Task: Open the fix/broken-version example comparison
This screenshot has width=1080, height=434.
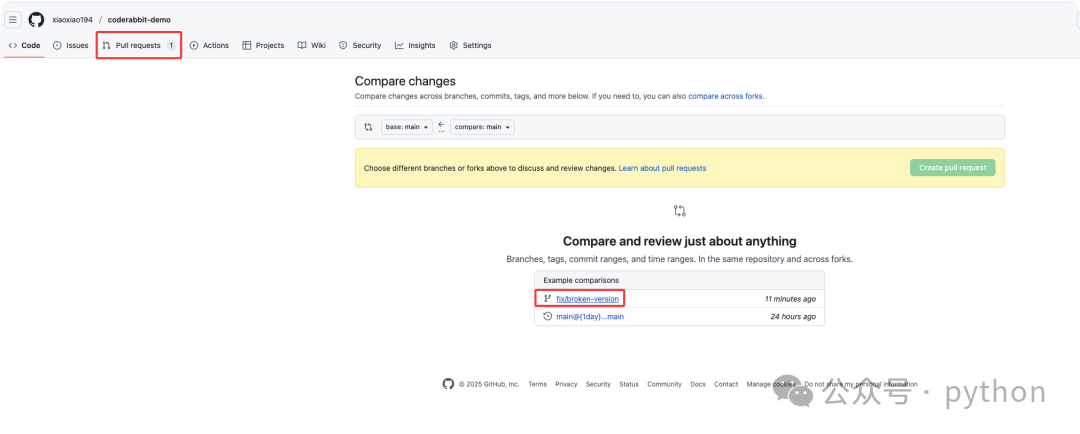Action: (x=588, y=299)
